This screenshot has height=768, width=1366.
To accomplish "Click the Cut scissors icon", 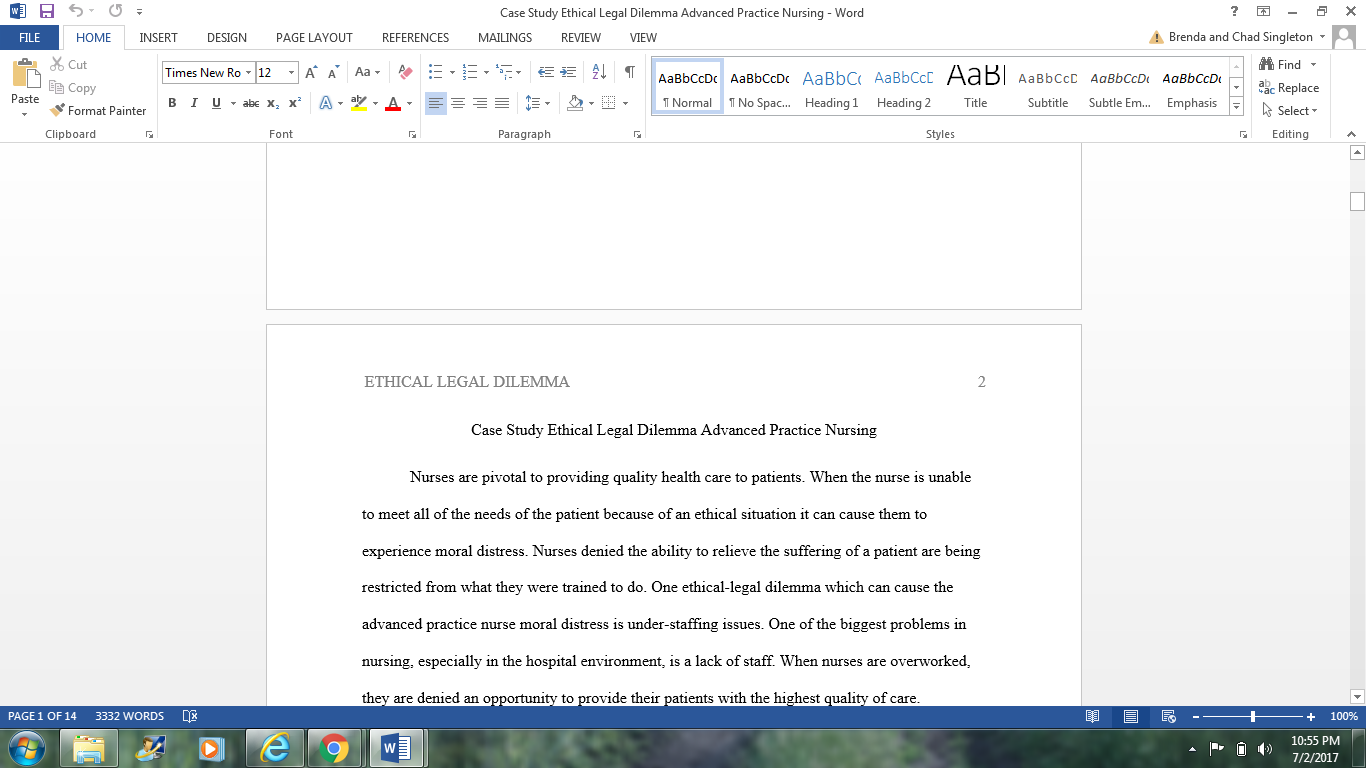I will click(x=56, y=64).
